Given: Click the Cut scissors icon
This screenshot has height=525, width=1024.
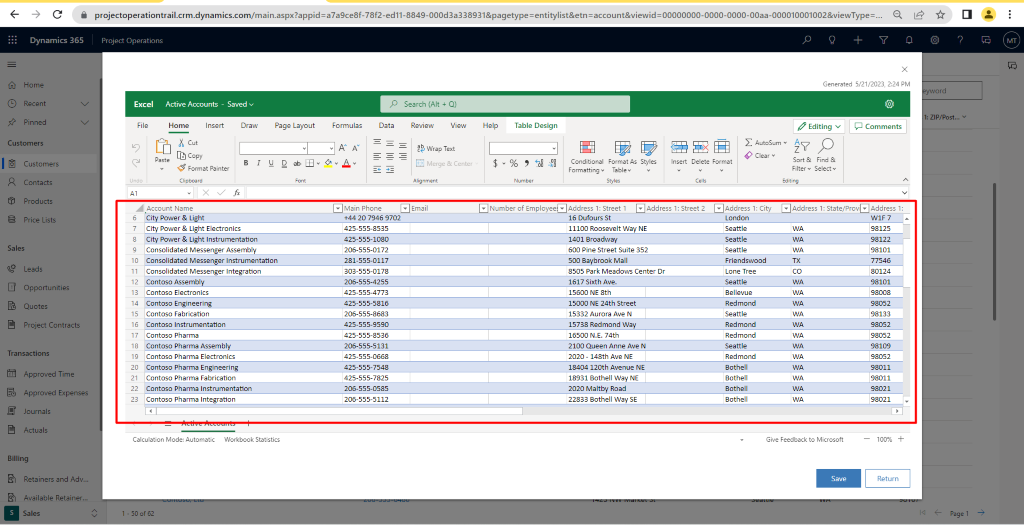Looking at the screenshot, I should pos(181,143).
